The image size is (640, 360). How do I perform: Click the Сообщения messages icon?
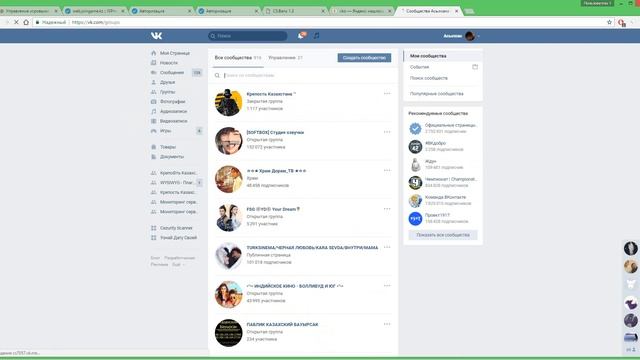point(153,73)
